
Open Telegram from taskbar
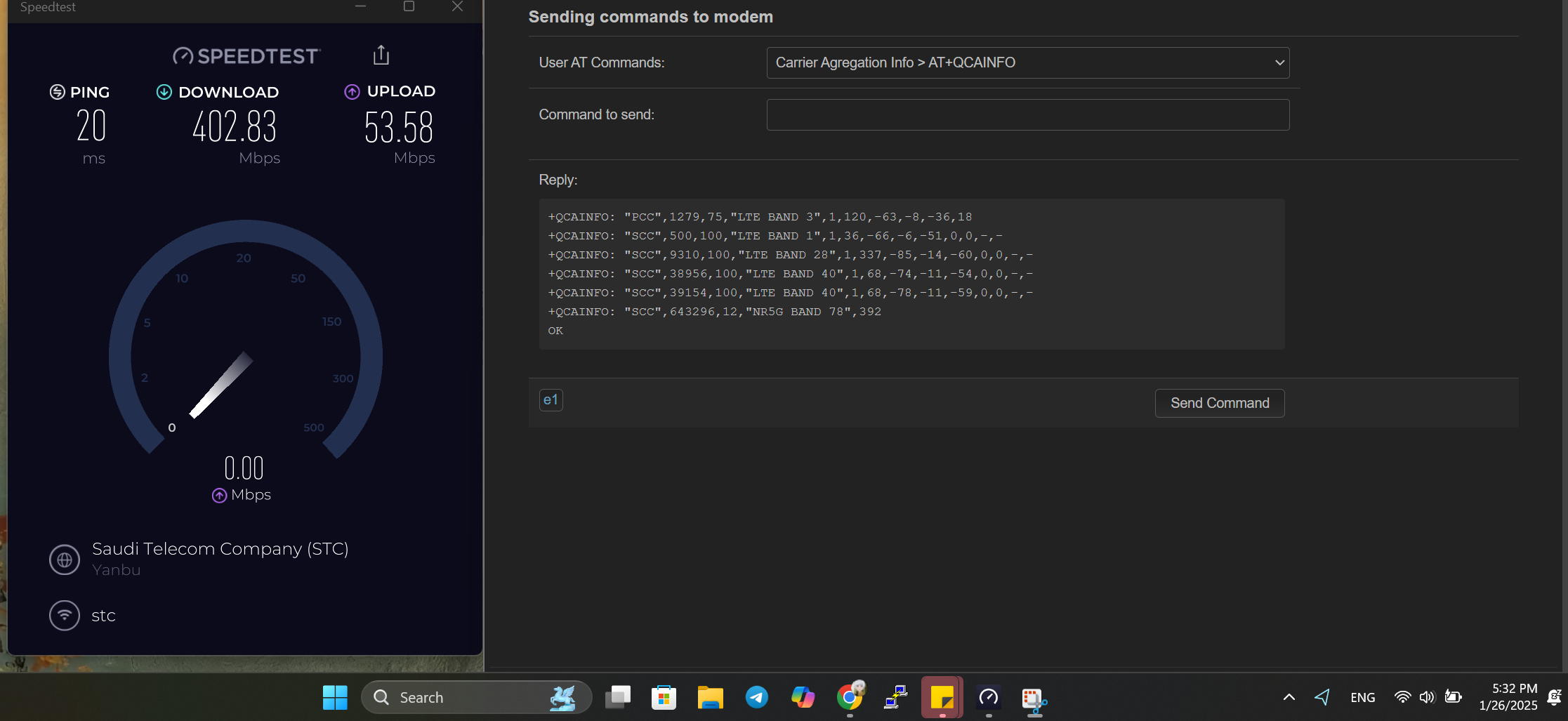point(756,697)
